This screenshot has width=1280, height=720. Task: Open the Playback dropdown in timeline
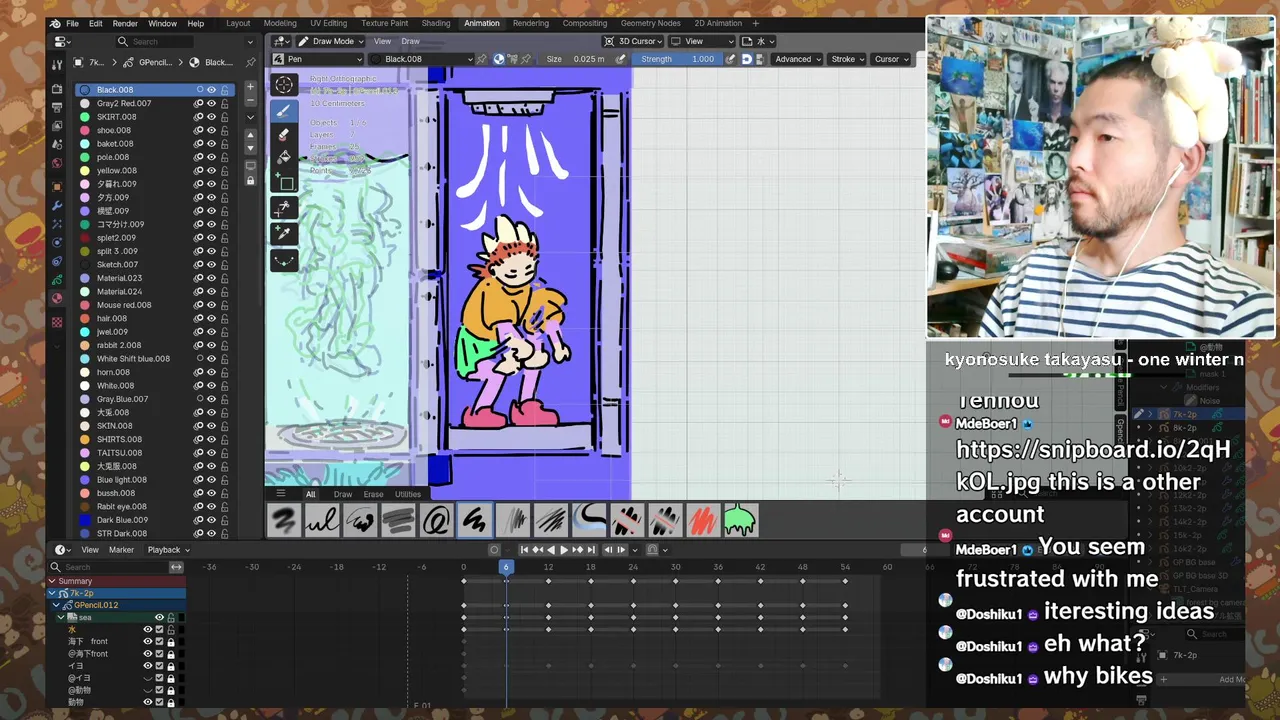(168, 549)
